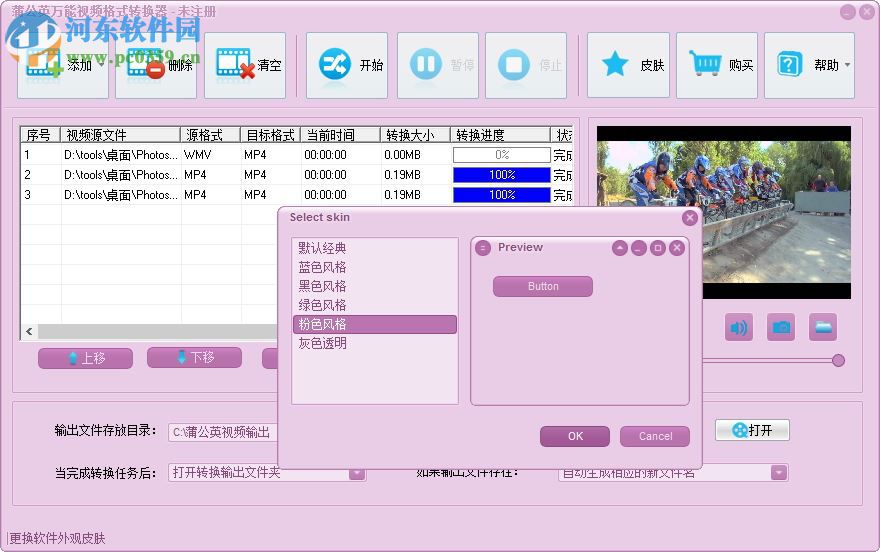The height and width of the screenshot is (552, 880).
Task: Click the 停止 (stop) toolbar button
Action: point(526,66)
